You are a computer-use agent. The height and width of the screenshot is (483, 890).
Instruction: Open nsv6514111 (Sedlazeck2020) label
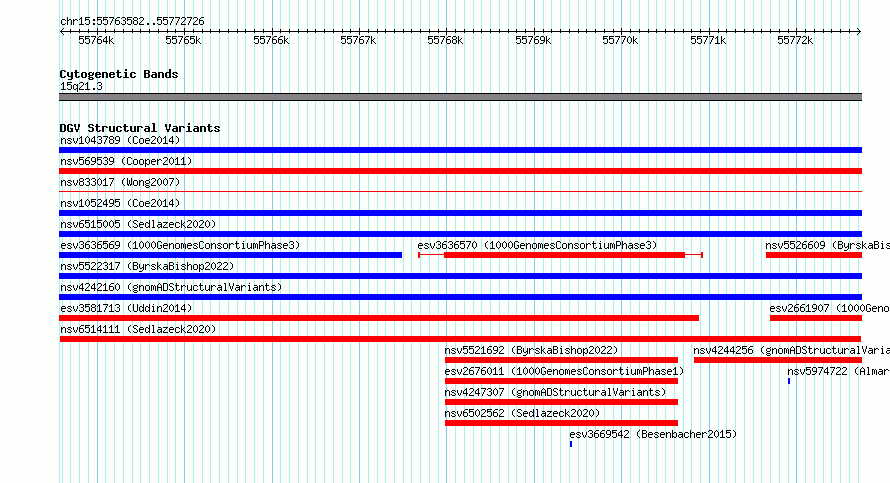tap(138, 329)
